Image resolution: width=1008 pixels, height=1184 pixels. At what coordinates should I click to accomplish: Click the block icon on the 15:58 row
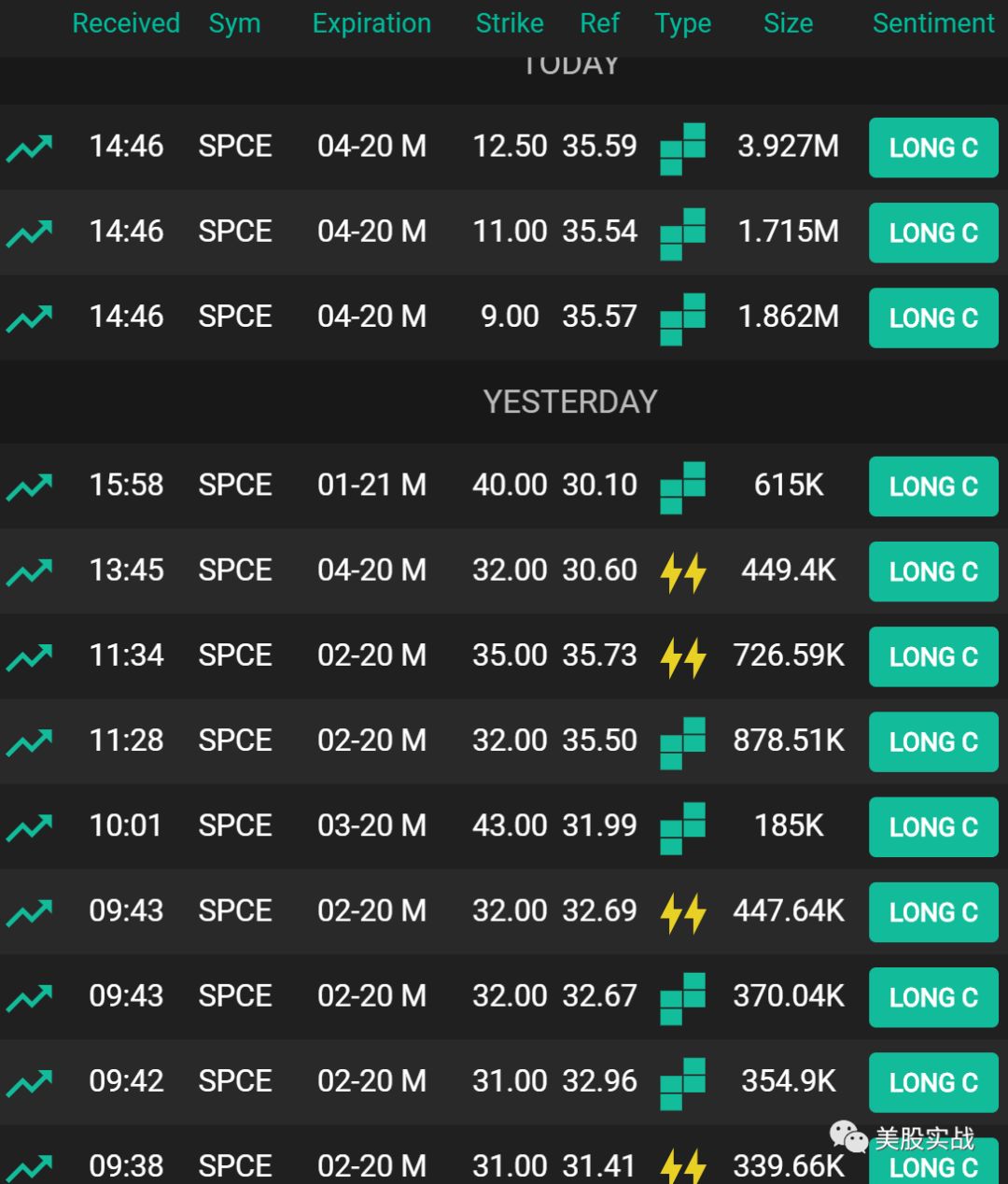pos(682,486)
